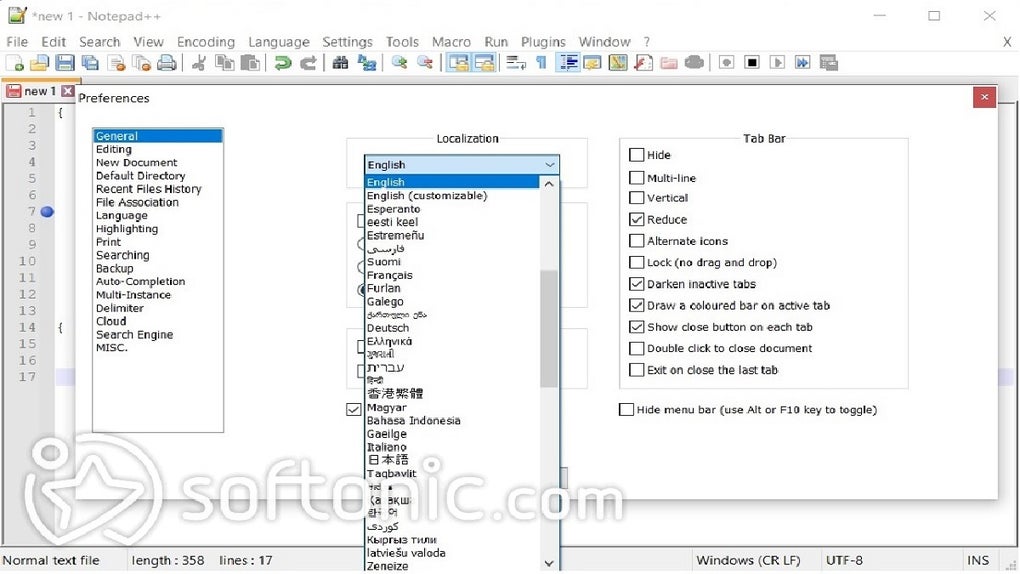The width and height of the screenshot is (1020, 574).
Task: Open the Plugins menu
Action: [543, 42]
